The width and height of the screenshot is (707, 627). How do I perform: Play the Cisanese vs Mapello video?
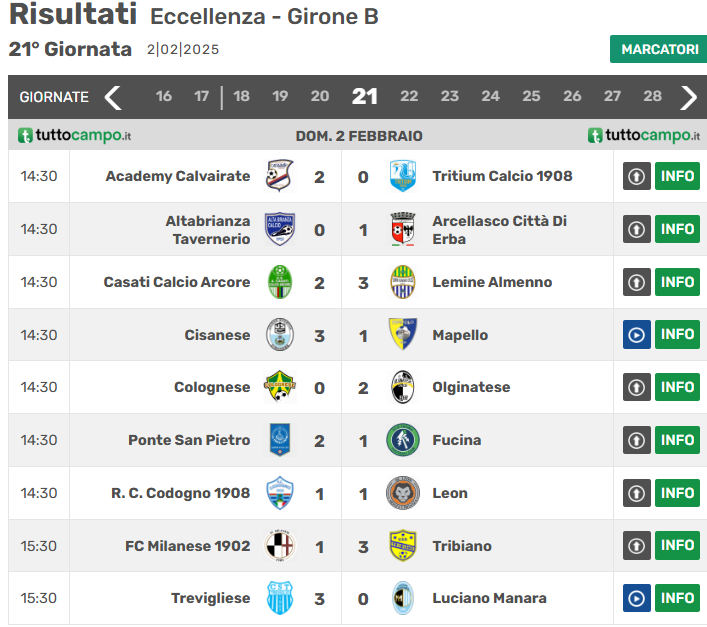pos(637,335)
